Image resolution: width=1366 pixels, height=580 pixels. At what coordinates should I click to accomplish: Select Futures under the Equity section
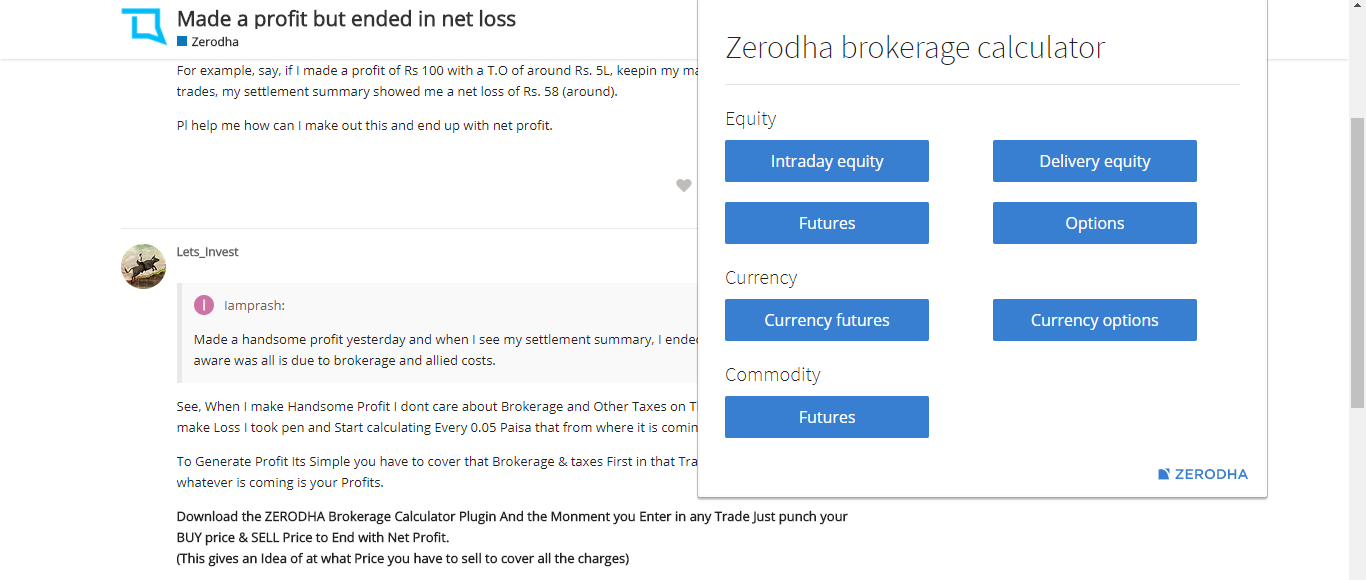pos(826,223)
